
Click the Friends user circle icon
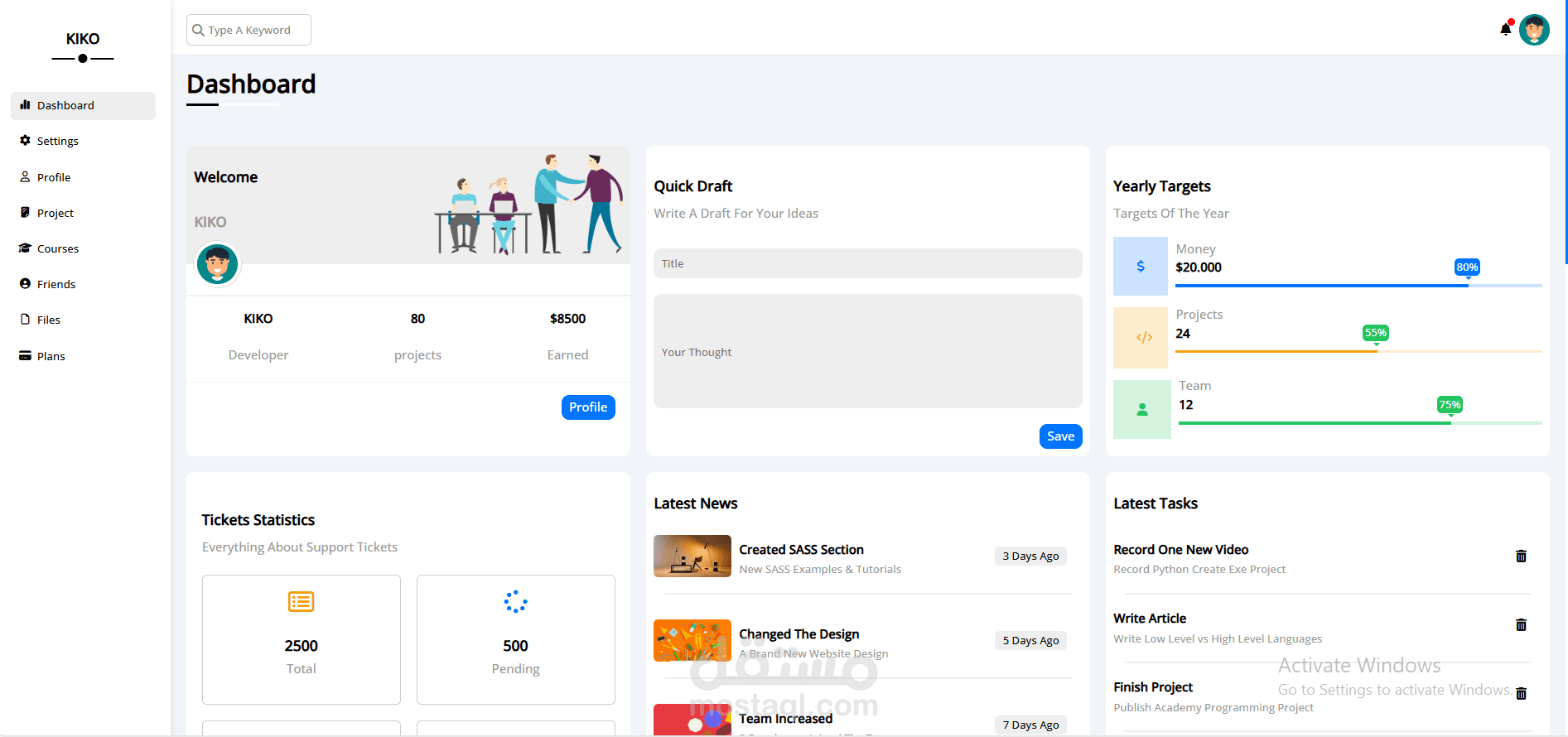pos(25,283)
